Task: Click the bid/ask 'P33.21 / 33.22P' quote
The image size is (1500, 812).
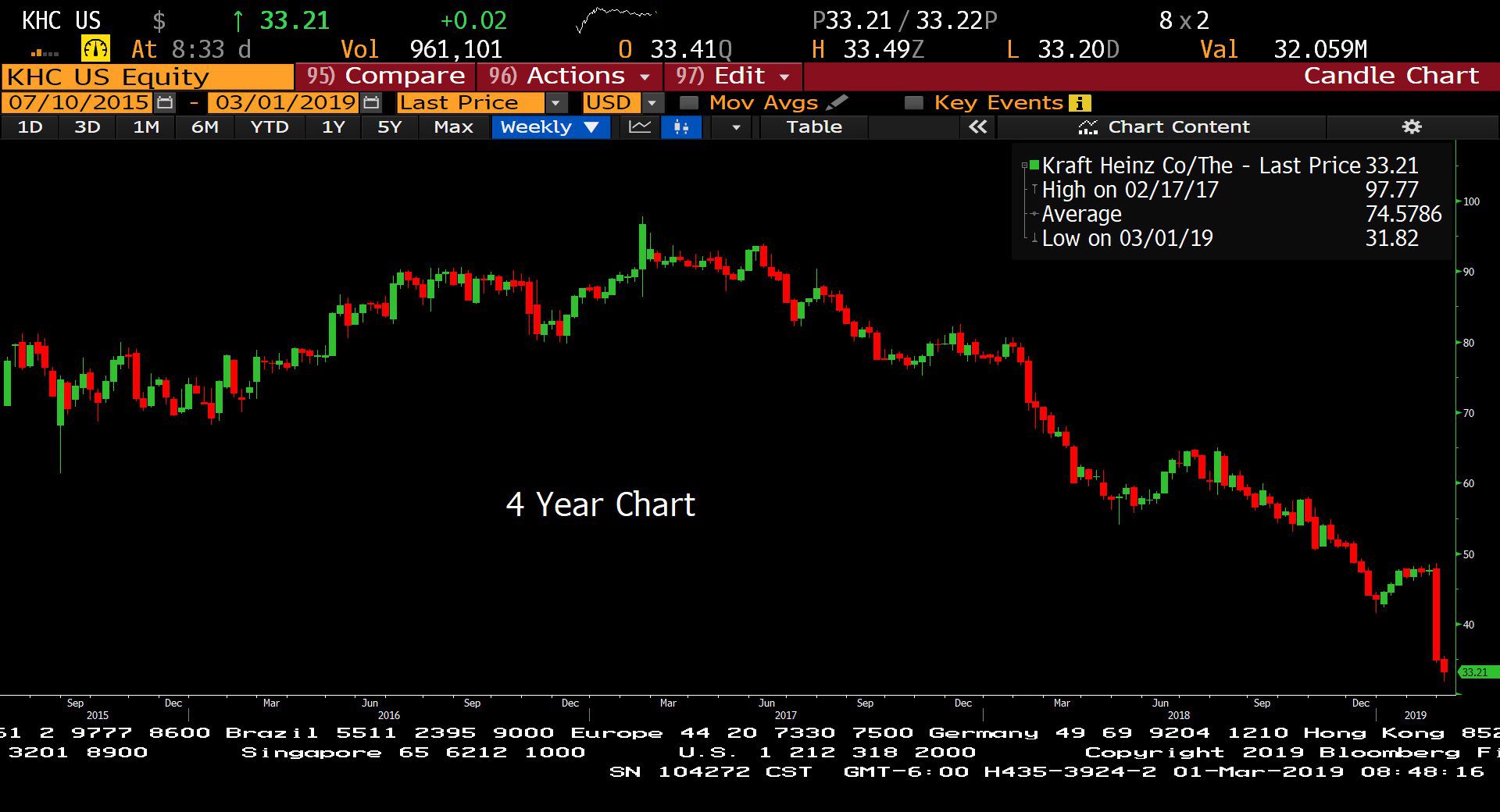Action: [x=905, y=20]
